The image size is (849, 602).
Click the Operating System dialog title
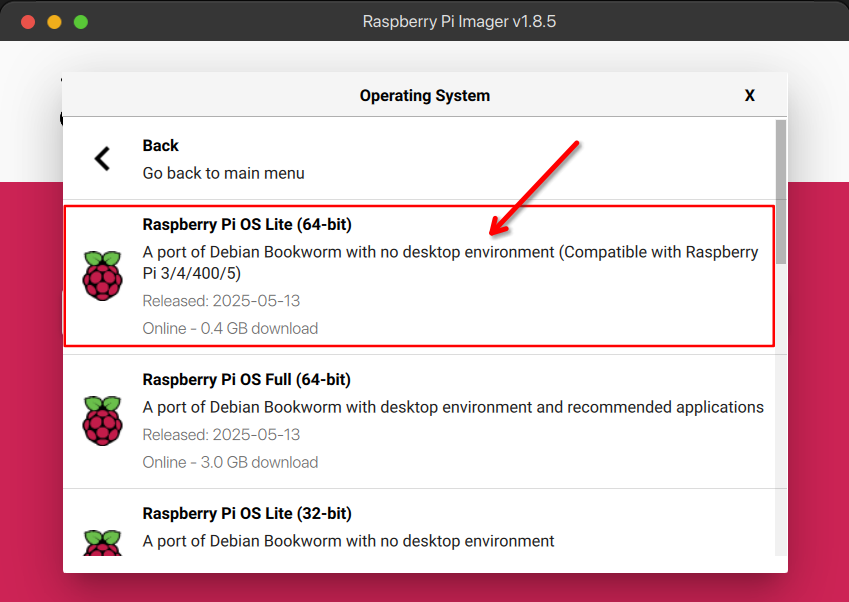(x=424, y=95)
